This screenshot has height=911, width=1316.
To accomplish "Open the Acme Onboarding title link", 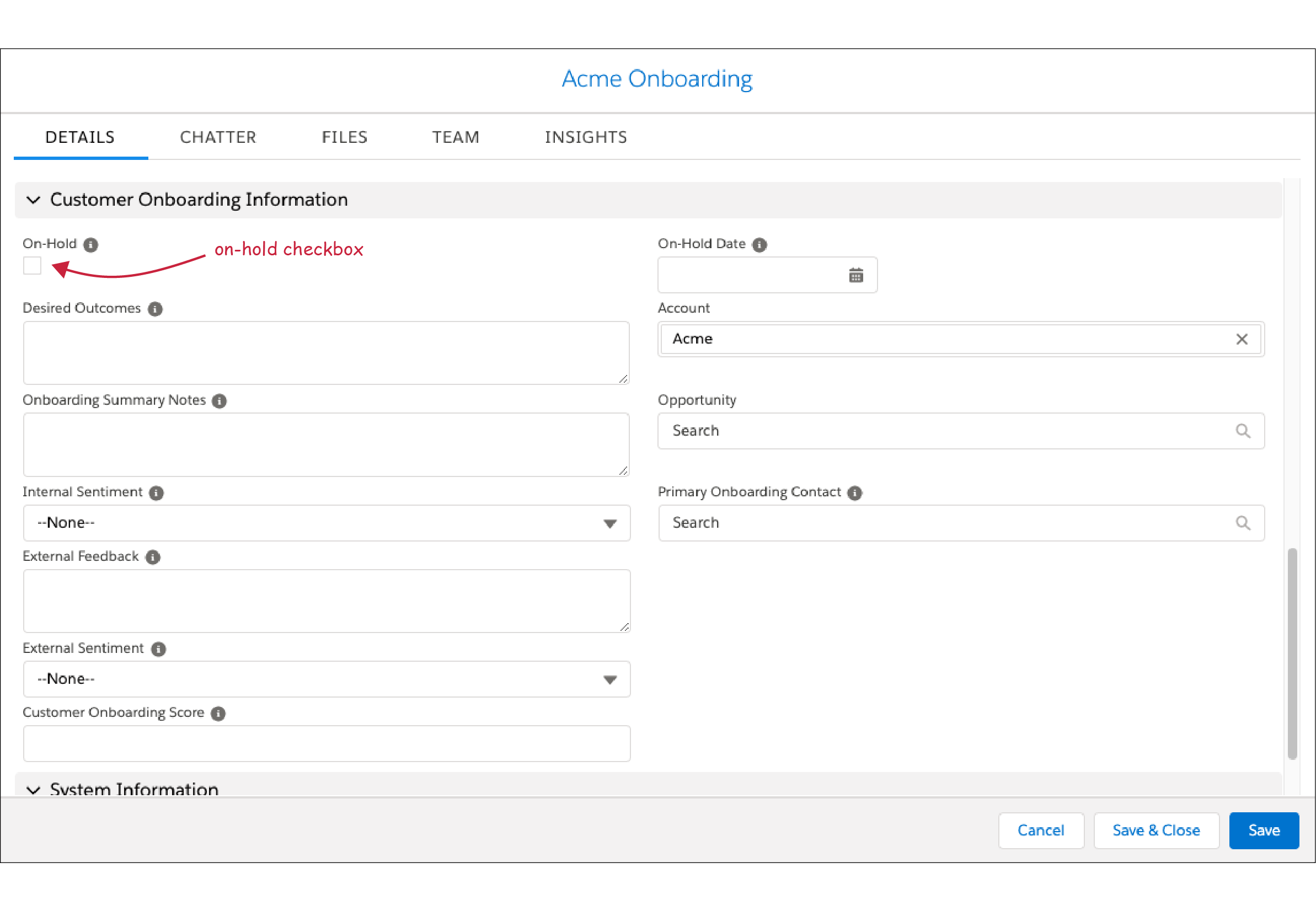I will point(657,79).
